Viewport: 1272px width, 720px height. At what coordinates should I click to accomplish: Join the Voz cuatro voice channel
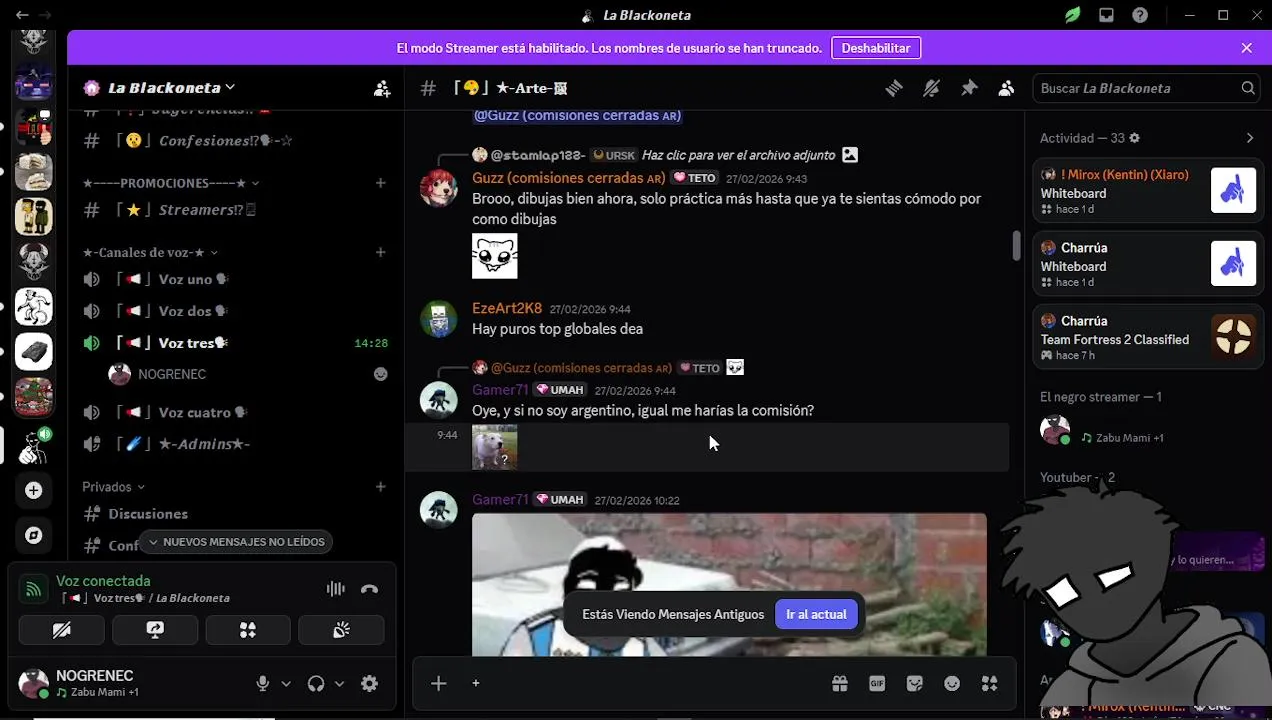(x=235, y=412)
